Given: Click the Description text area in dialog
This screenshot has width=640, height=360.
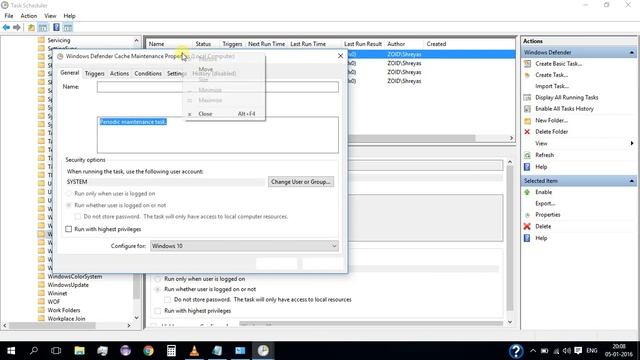Looking at the screenshot, I should coord(218,135).
